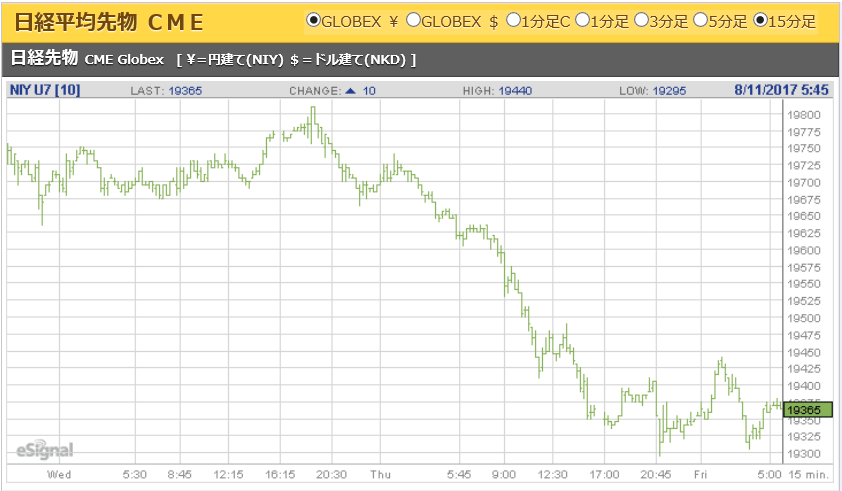
Task: Click the ¥=円建て(NIY) legend text
Action: click(235, 59)
